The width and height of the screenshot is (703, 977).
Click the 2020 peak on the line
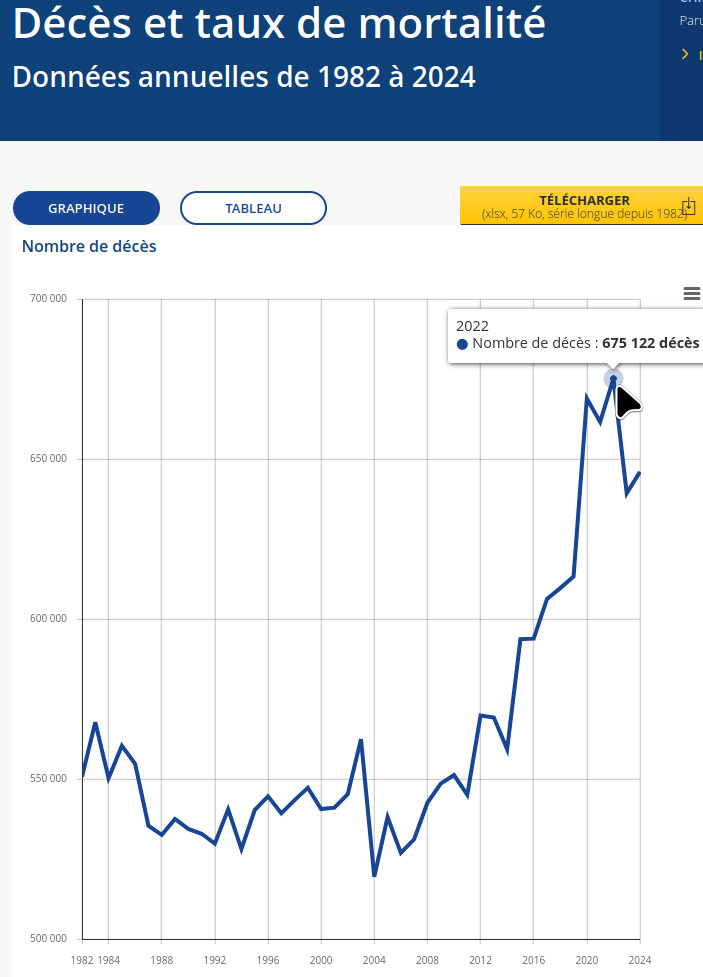(587, 397)
